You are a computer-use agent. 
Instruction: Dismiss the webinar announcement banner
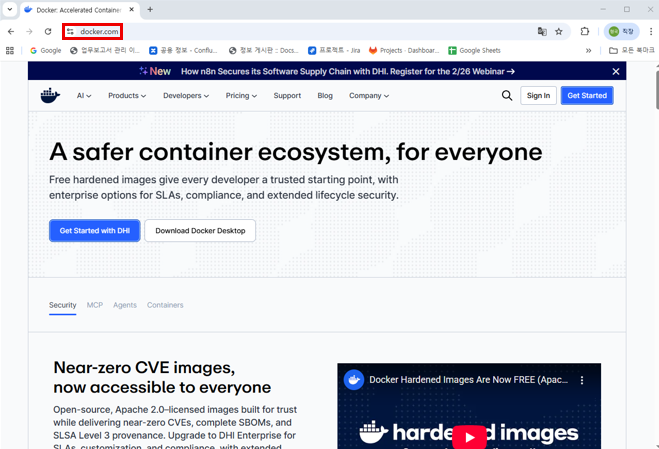pos(616,72)
